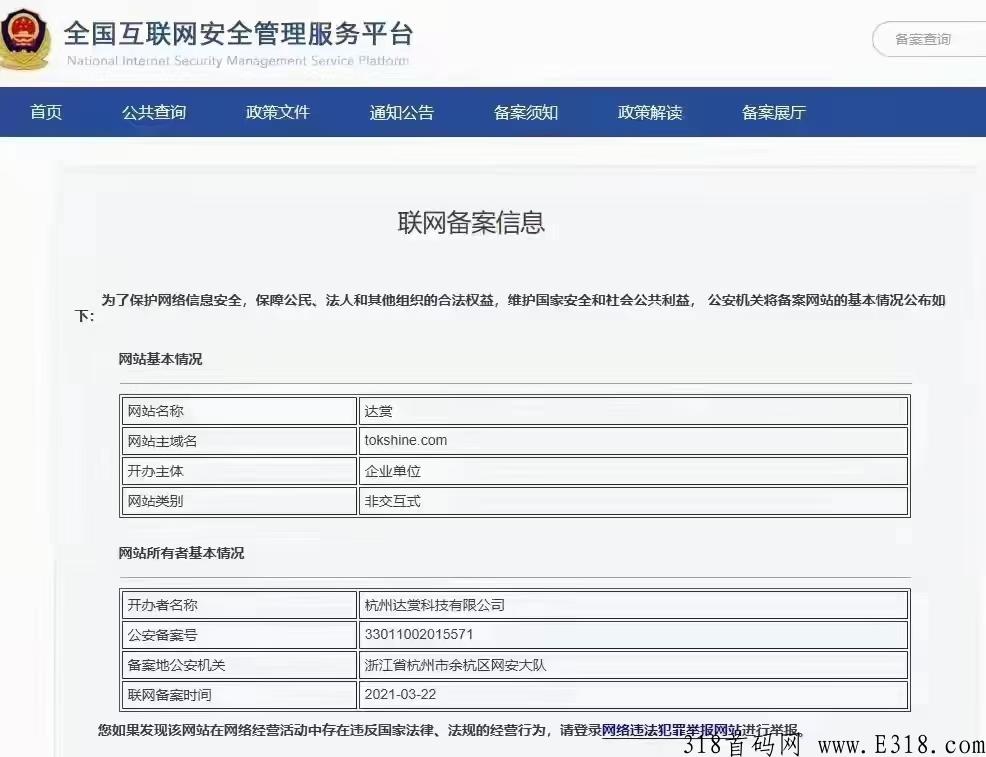Select the record number 33011002015571
This screenshot has width=986, height=757.
tap(418, 634)
